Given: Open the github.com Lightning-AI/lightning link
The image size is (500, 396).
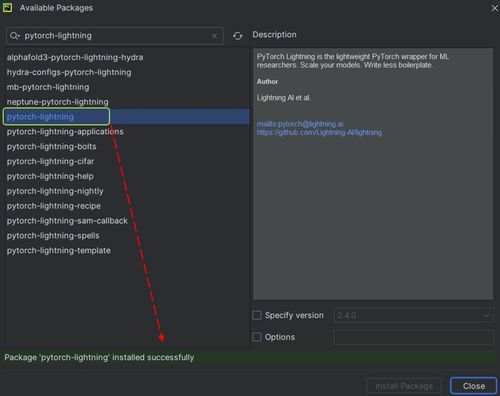Looking at the screenshot, I should (x=319, y=133).
